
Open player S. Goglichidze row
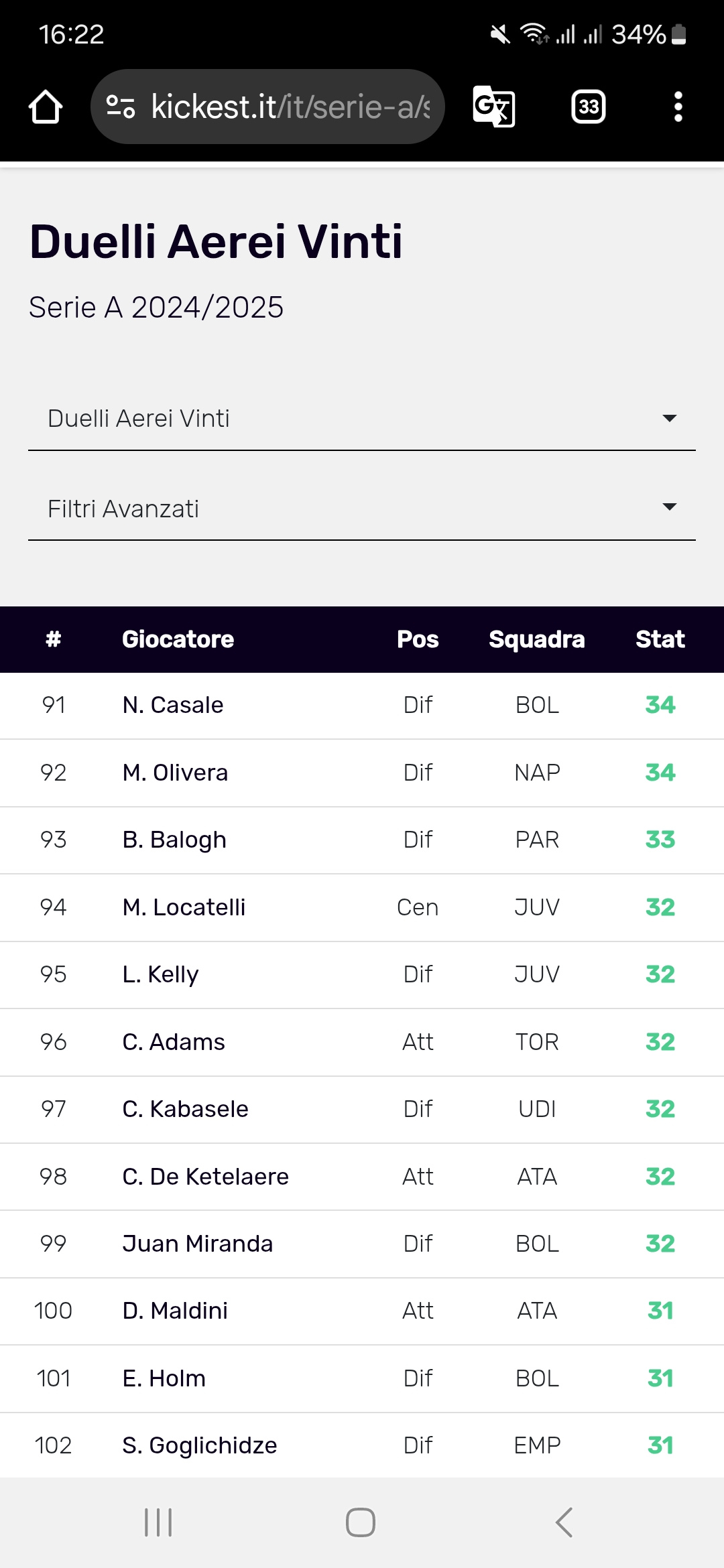coord(362,1445)
